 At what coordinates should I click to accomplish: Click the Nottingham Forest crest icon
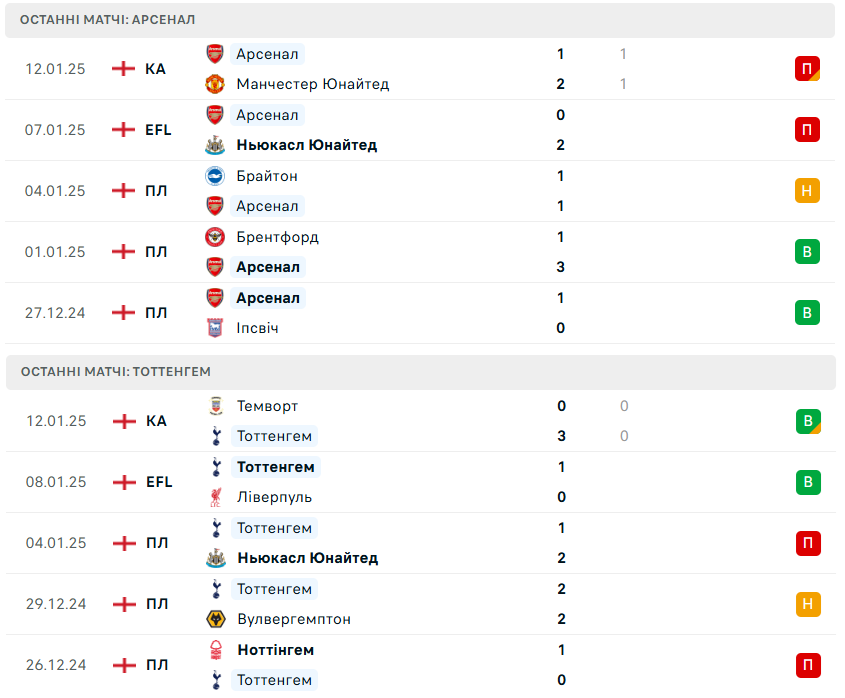pyautogui.click(x=215, y=650)
